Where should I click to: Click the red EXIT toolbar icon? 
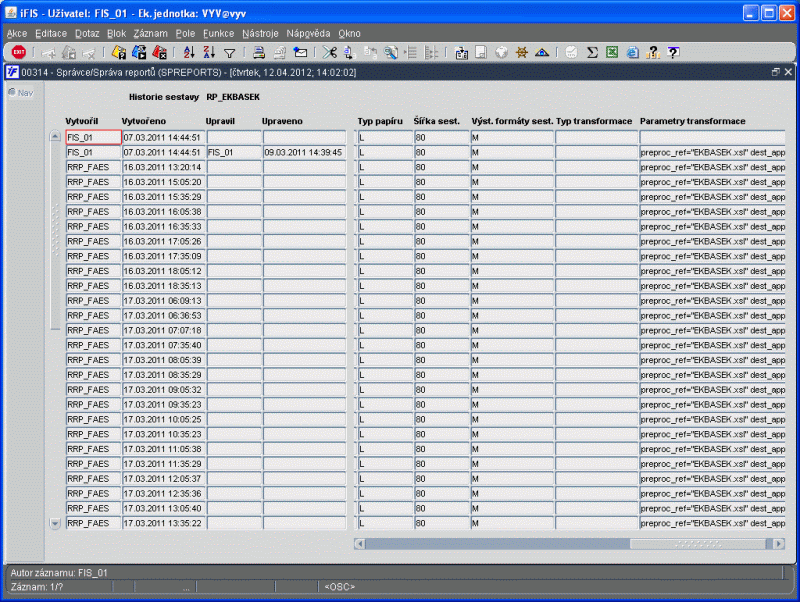(x=18, y=52)
